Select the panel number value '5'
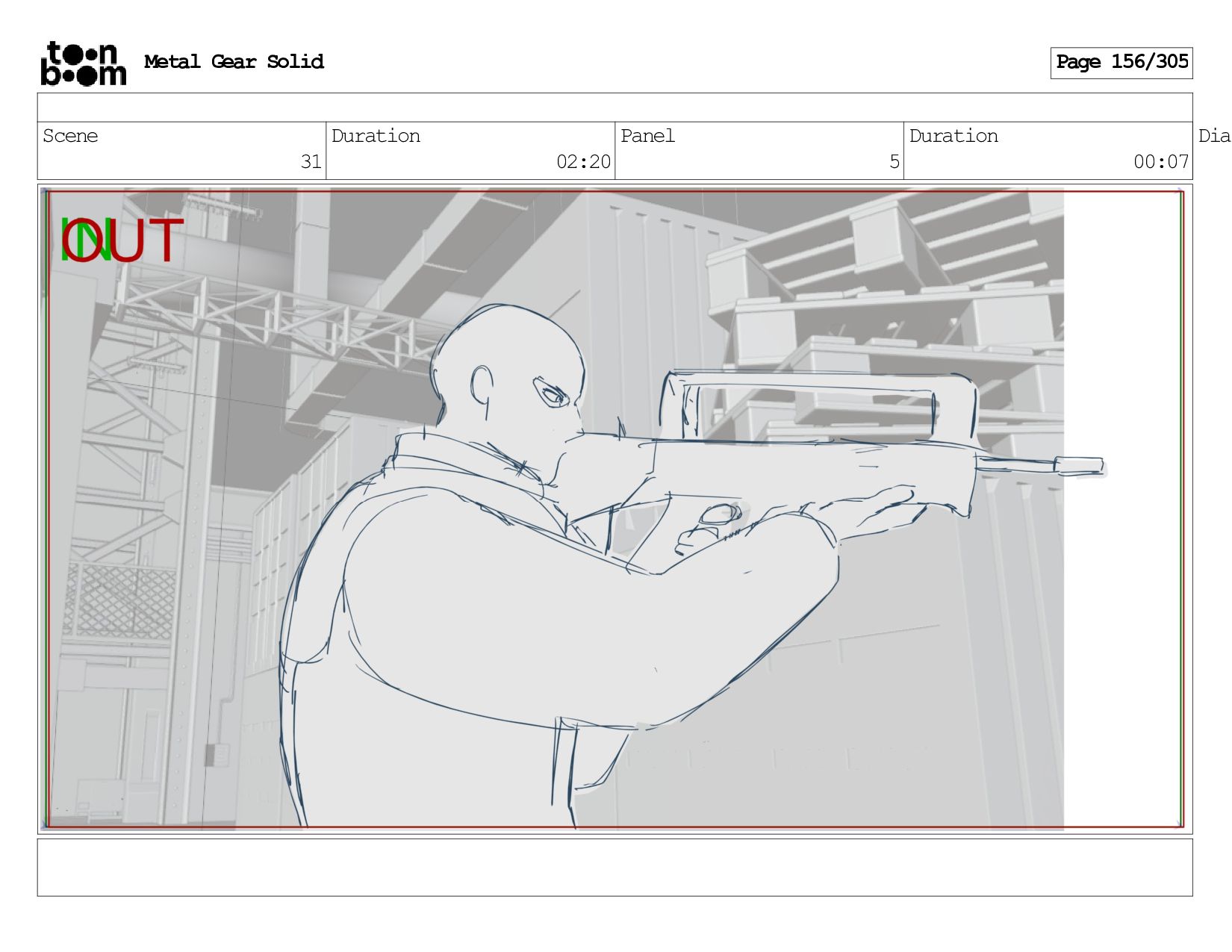 point(894,162)
